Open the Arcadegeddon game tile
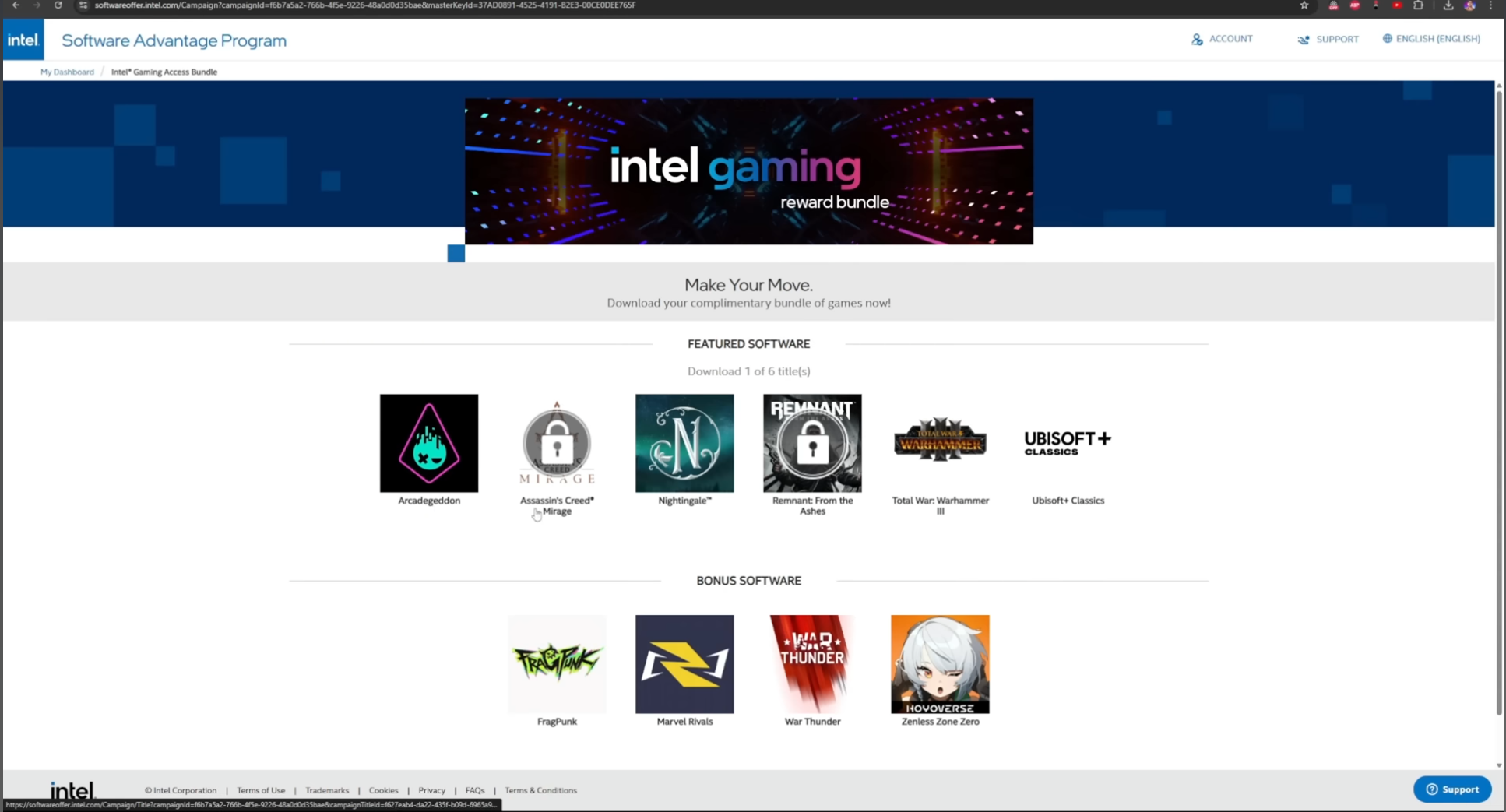The image size is (1506, 812). tap(429, 443)
